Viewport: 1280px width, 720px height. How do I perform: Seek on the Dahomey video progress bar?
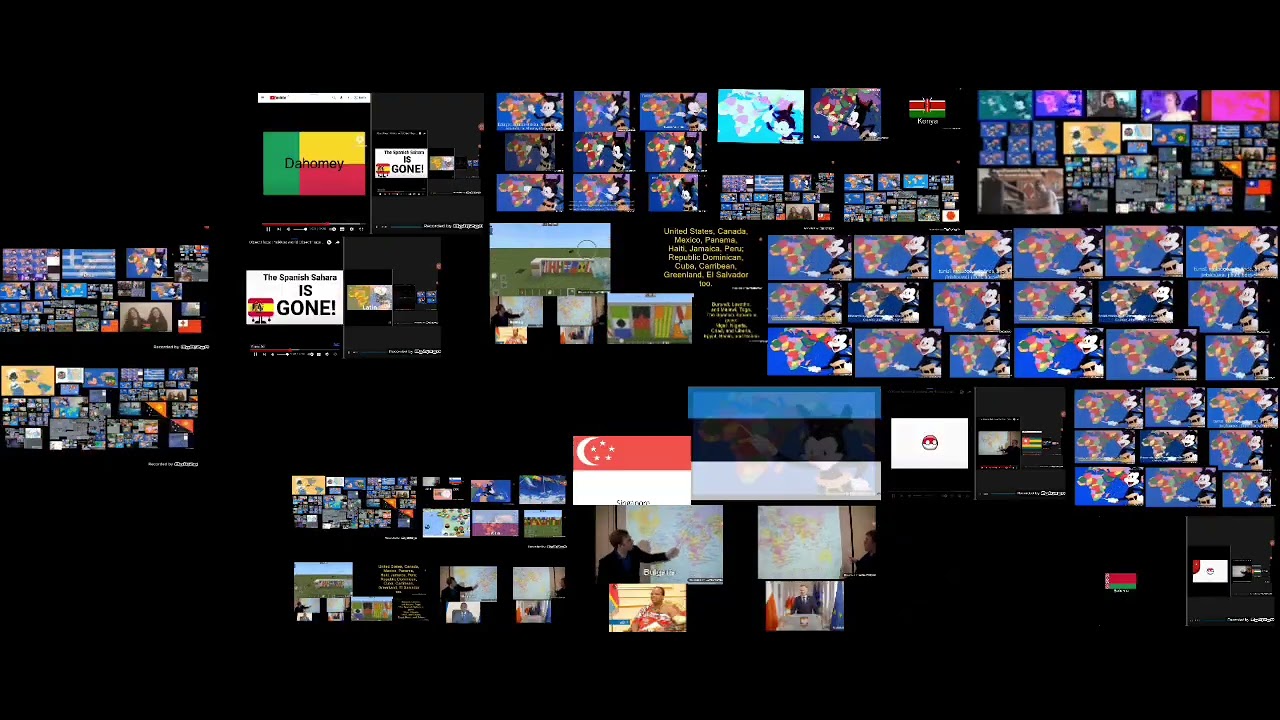(x=314, y=224)
